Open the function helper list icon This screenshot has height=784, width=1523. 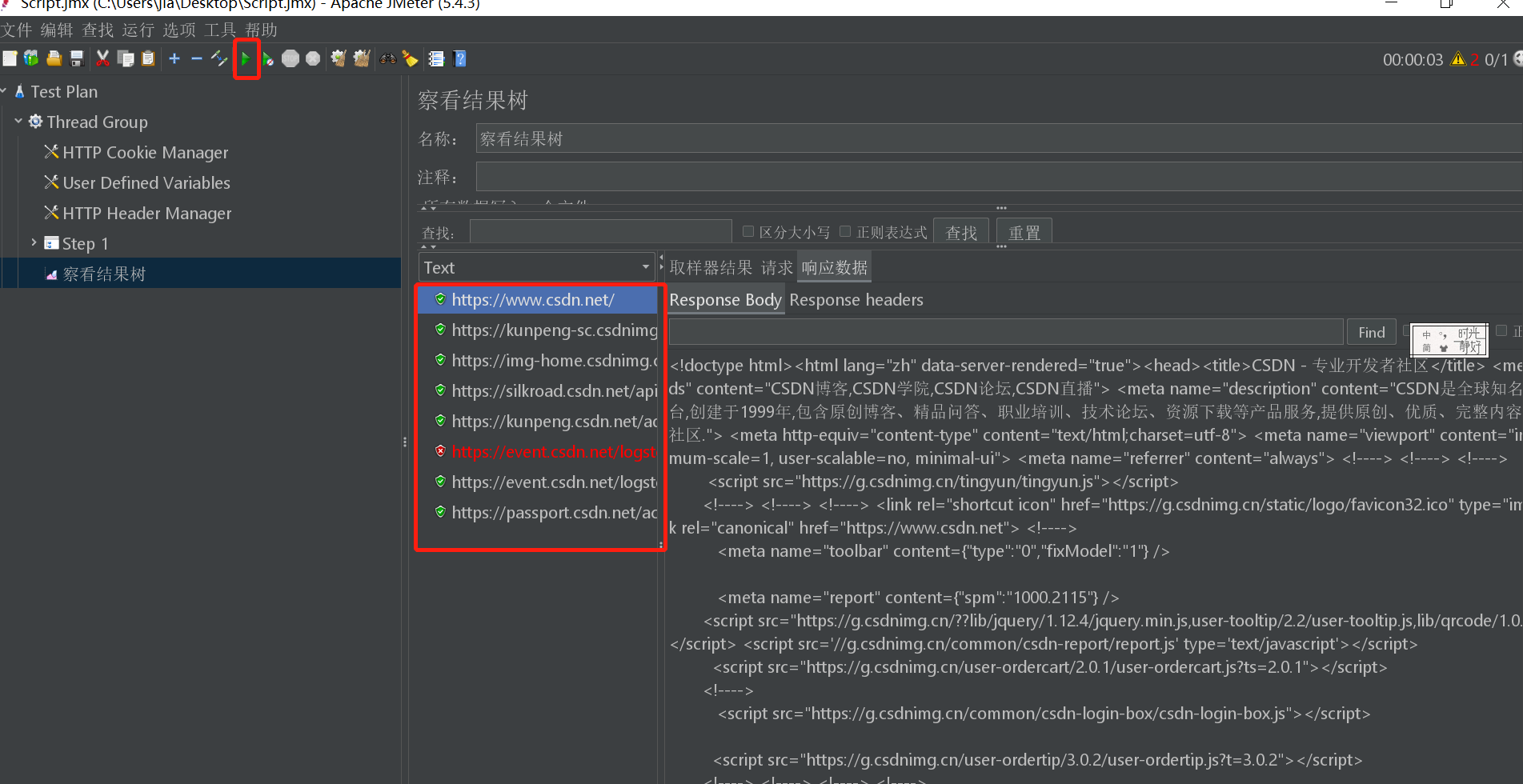(436, 58)
